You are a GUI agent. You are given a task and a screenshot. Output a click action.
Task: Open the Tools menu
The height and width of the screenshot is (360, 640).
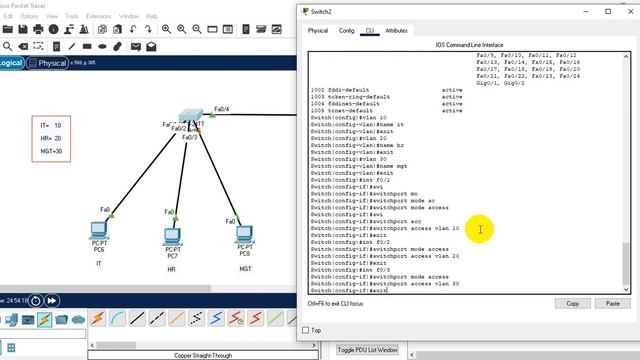click(72, 16)
